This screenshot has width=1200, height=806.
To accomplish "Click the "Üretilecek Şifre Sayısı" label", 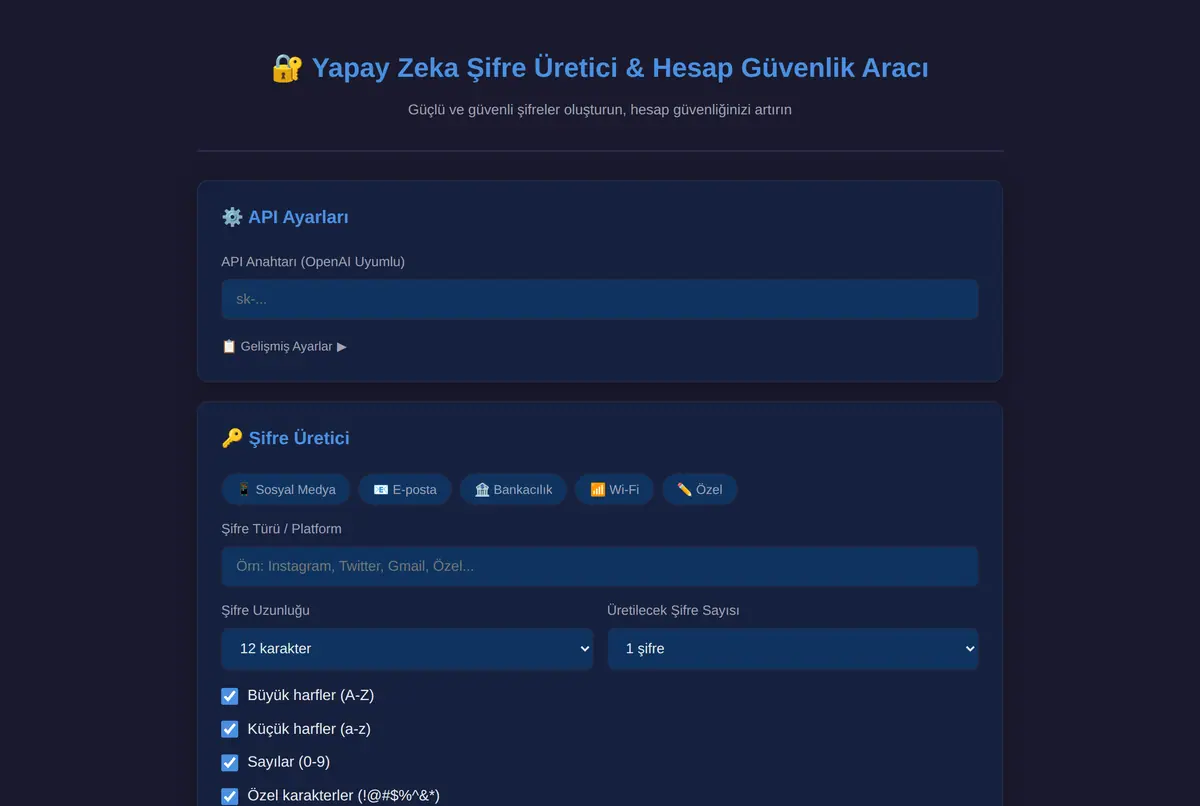I will pos(673,611).
